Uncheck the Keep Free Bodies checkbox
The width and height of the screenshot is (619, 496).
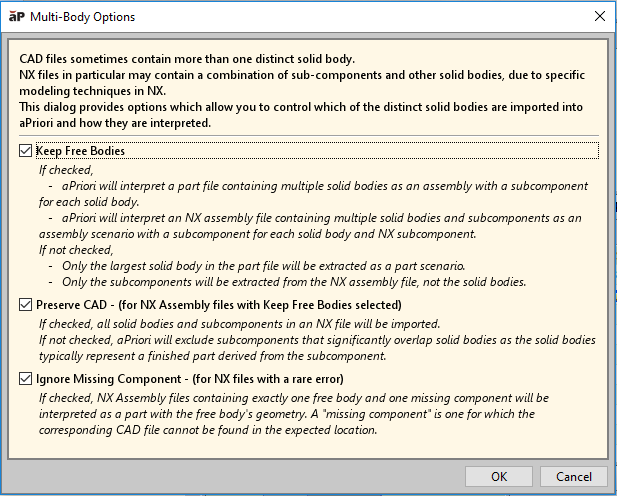pos(25,151)
